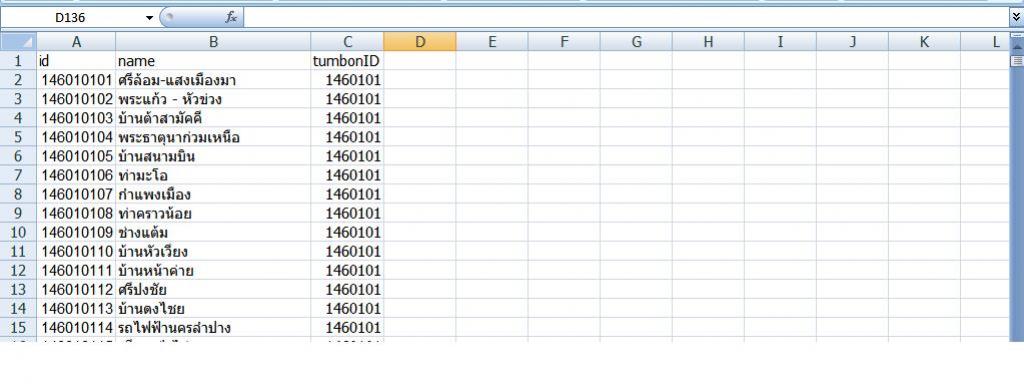Click name cell 'ท่ามะโอ'

214,175
